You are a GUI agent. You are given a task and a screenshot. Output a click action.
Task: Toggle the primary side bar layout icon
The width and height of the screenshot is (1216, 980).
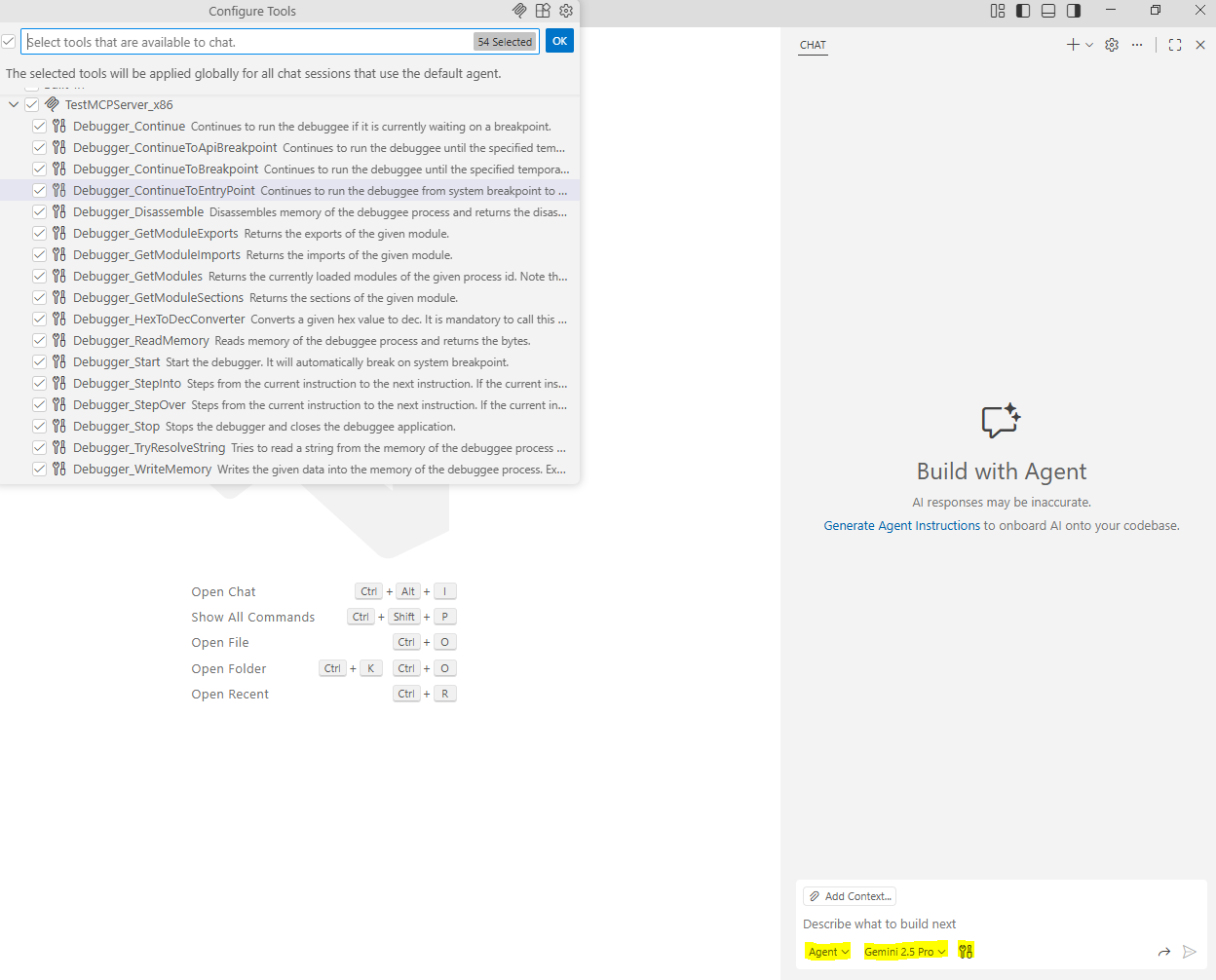click(1023, 11)
